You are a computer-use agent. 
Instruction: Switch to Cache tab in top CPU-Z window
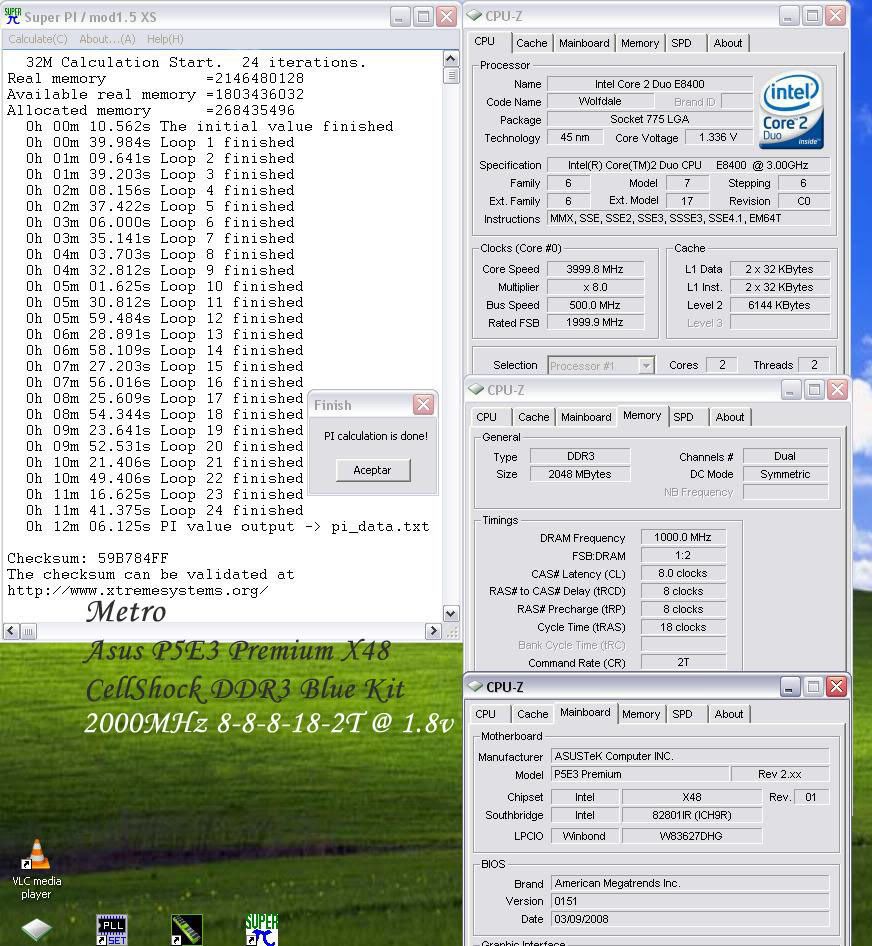[x=532, y=43]
